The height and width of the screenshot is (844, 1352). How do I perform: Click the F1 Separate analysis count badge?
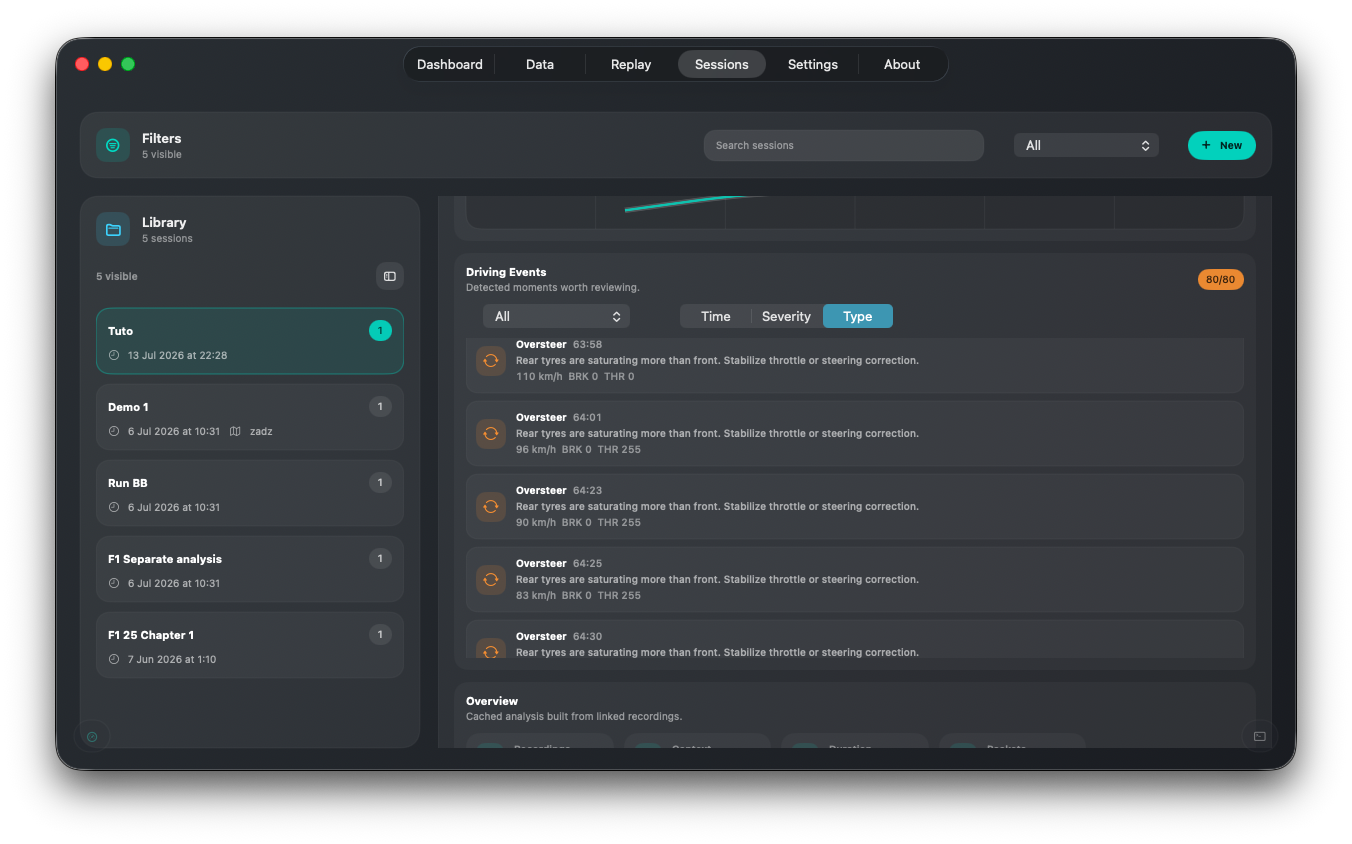[x=380, y=558]
